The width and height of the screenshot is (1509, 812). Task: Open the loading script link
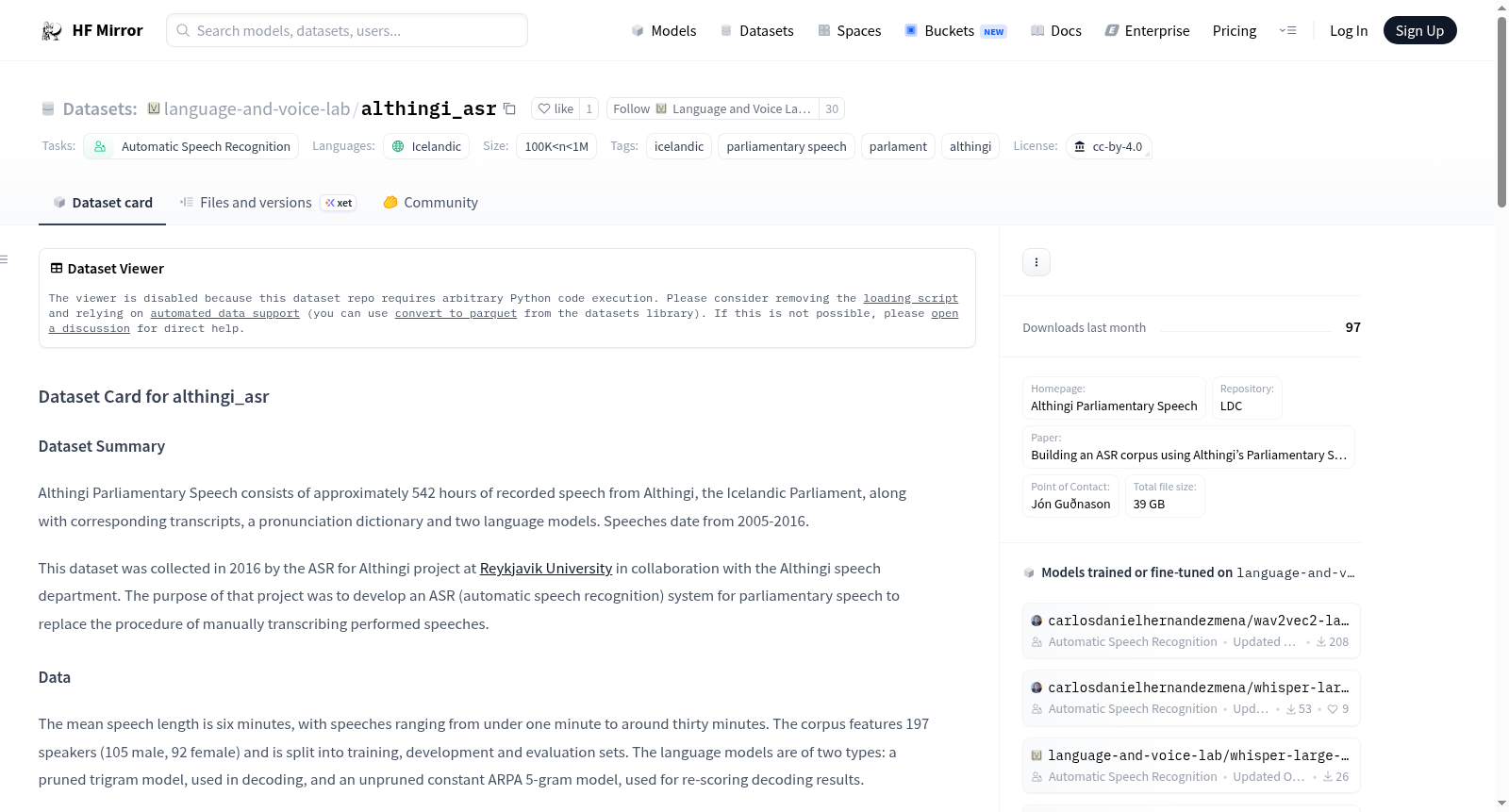click(x=911, y=298)
